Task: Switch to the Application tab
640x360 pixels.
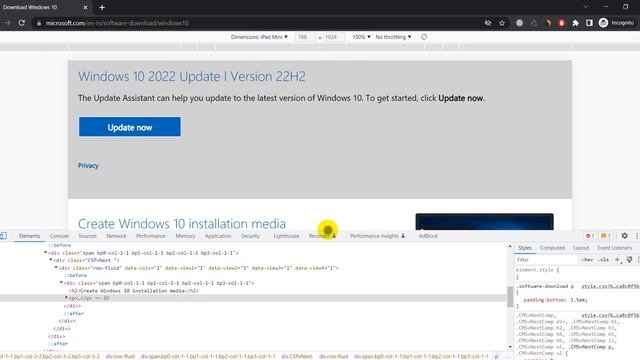Action: coord(218,236)
